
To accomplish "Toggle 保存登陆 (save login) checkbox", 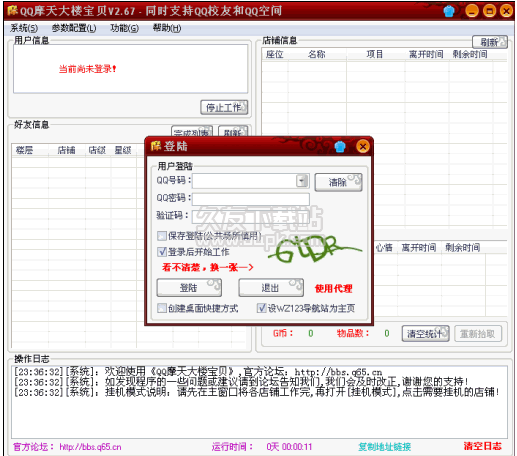I will 162,236.
